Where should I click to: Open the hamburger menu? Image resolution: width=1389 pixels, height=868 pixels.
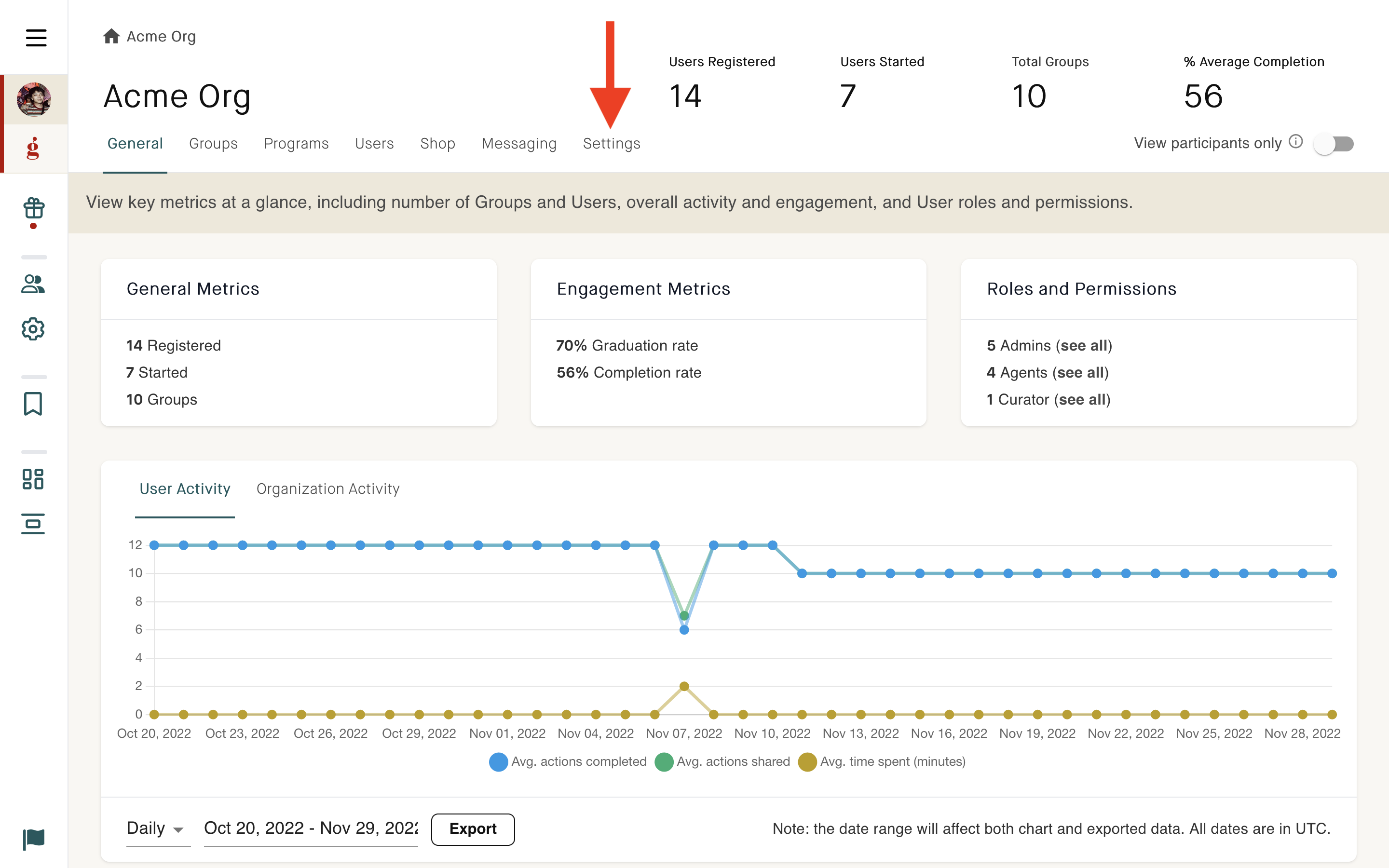[36, 38]
